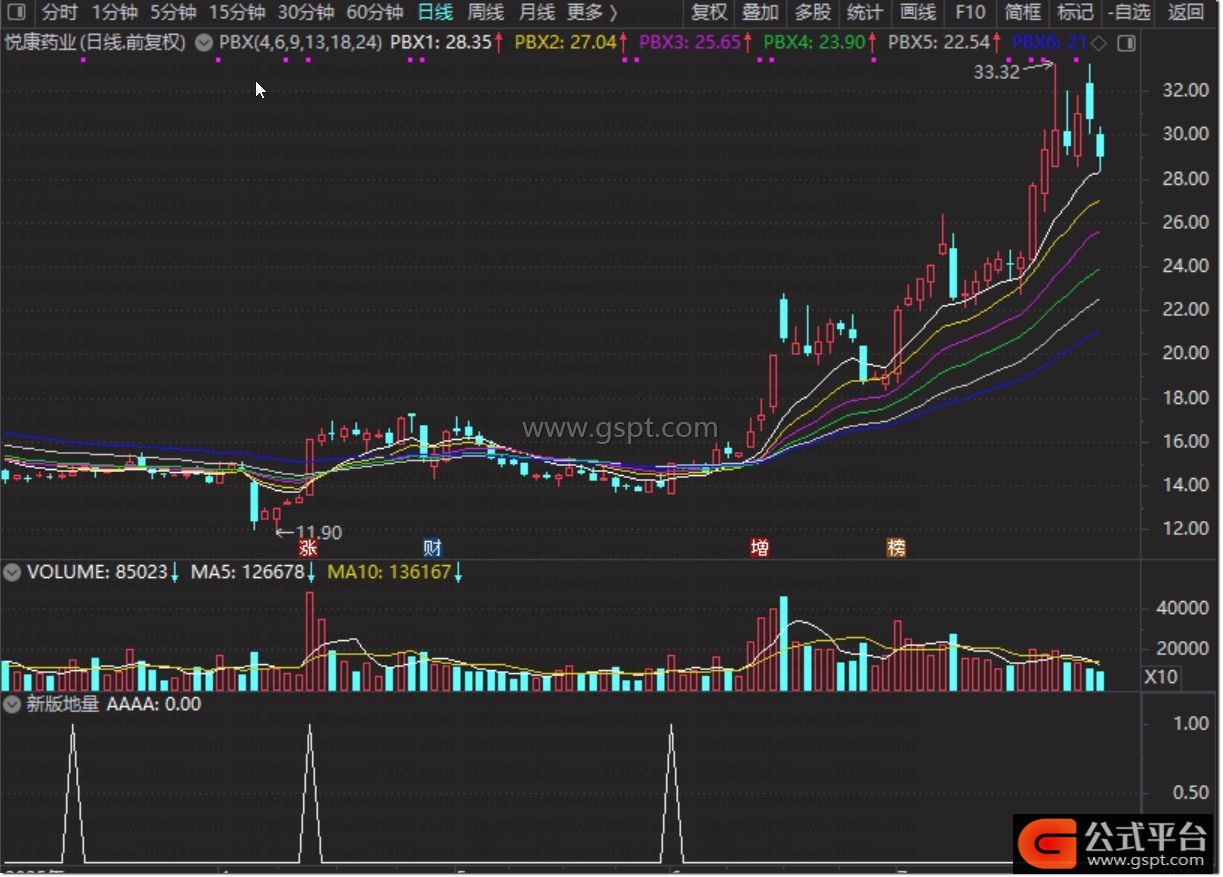The width and height of the screenshot is (1223, 877).
Task: Switch to the 分时 intraday view
Action: click(x=59, y=13)
